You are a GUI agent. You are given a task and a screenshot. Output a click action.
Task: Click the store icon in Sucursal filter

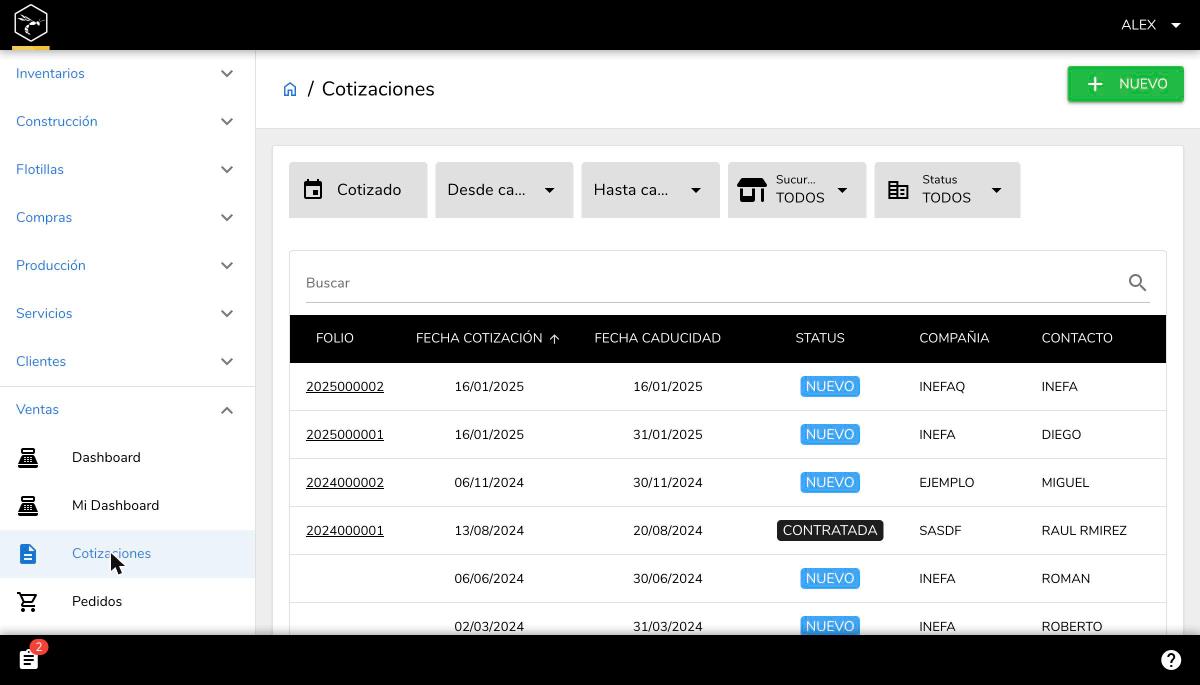(x=752, y=190)
